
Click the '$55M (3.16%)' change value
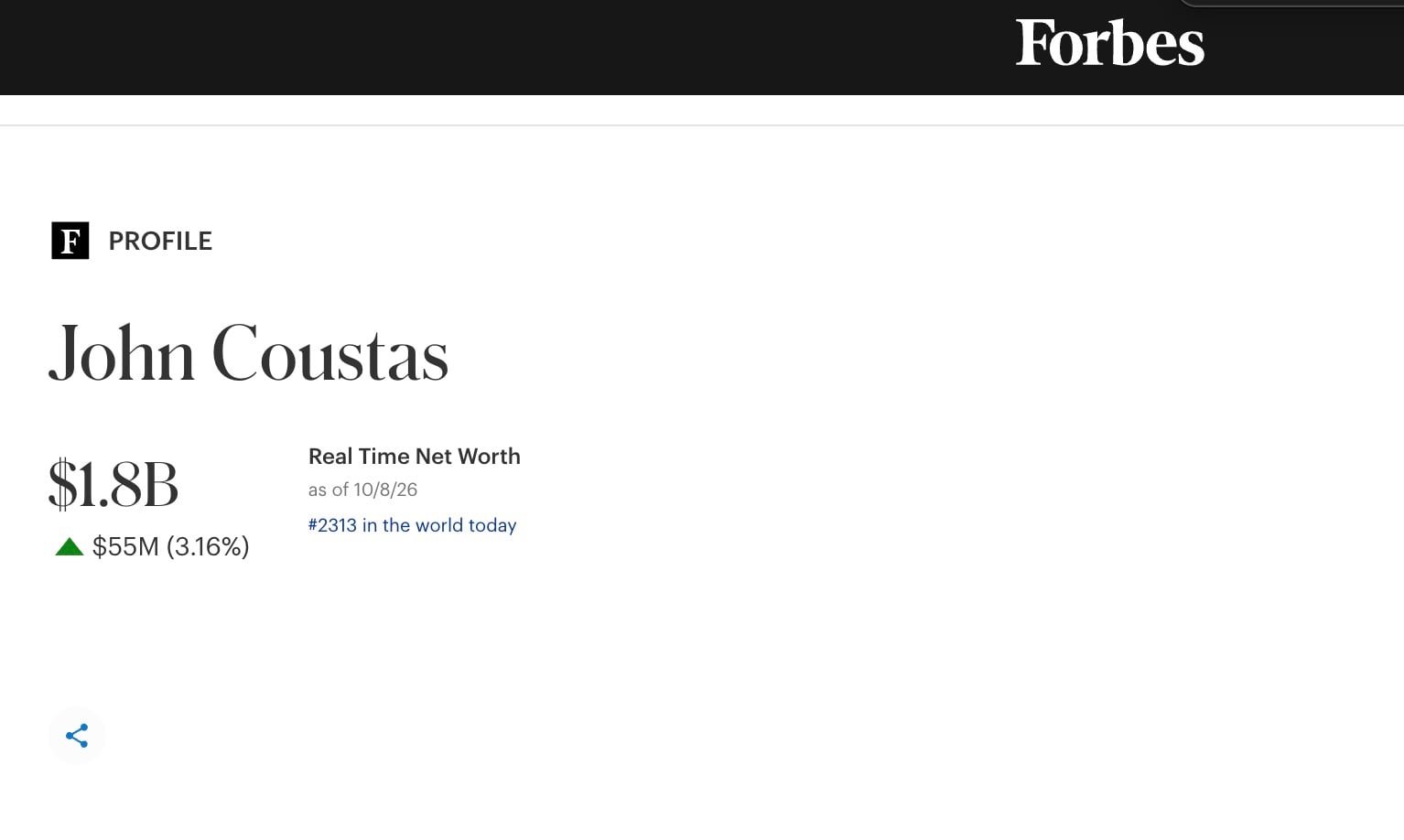(x=170, y=546)
